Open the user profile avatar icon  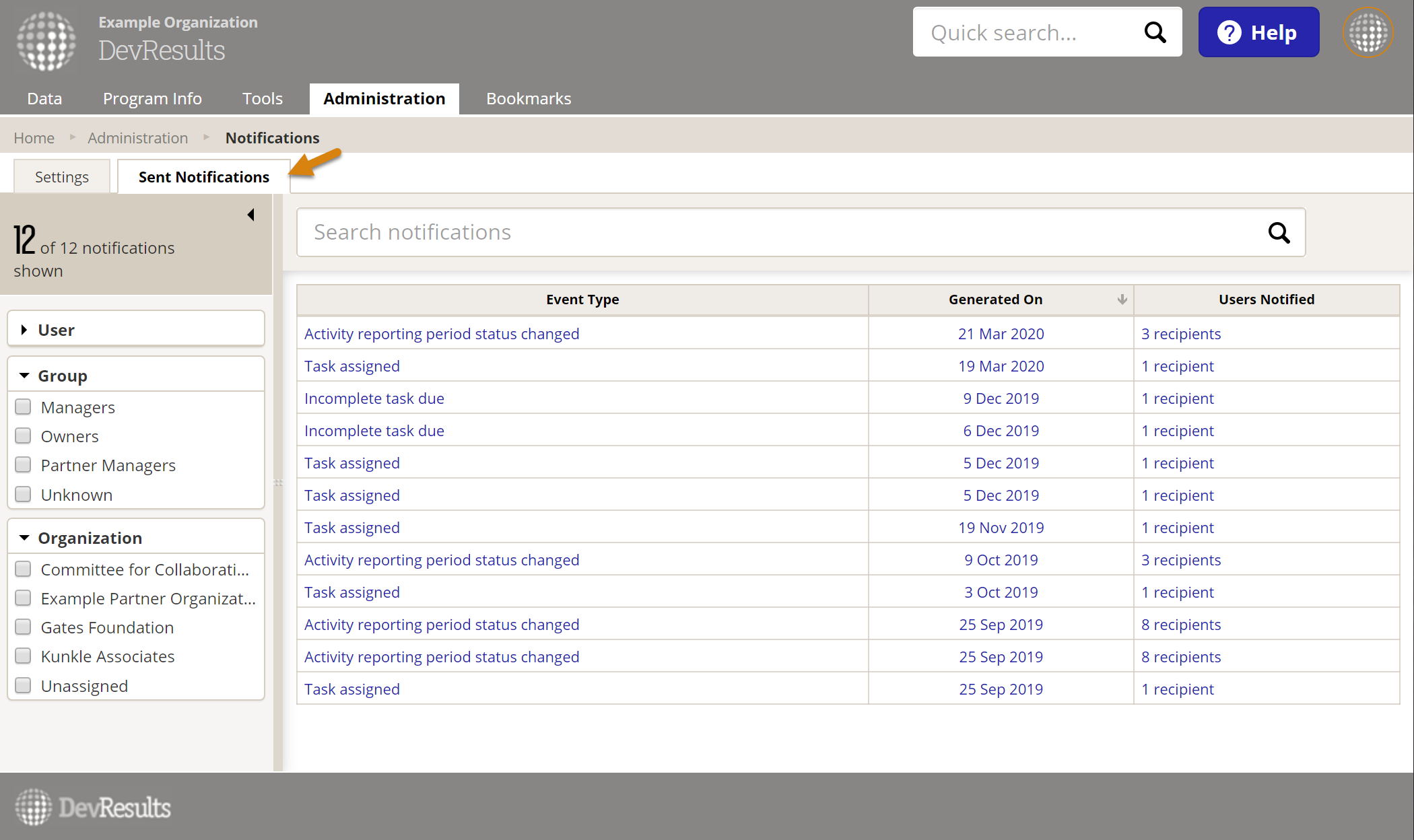(1368, 32)
